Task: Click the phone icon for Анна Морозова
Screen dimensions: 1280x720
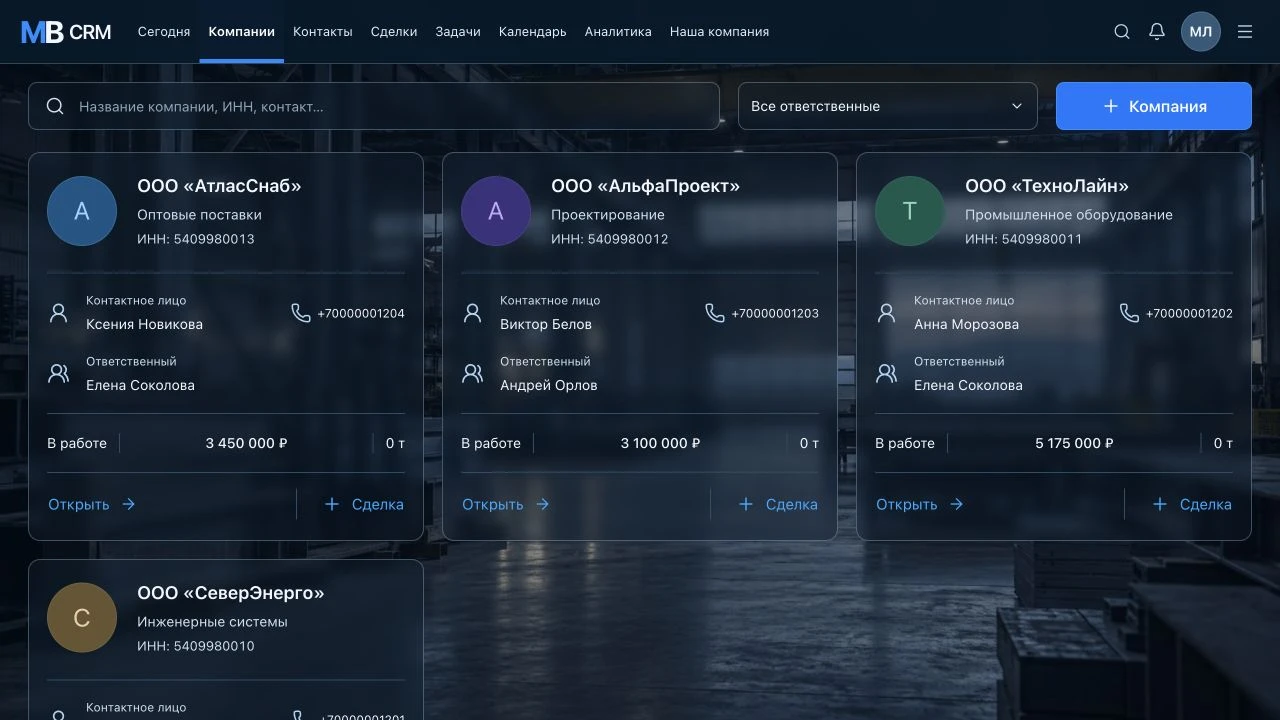Action: 1129,313
